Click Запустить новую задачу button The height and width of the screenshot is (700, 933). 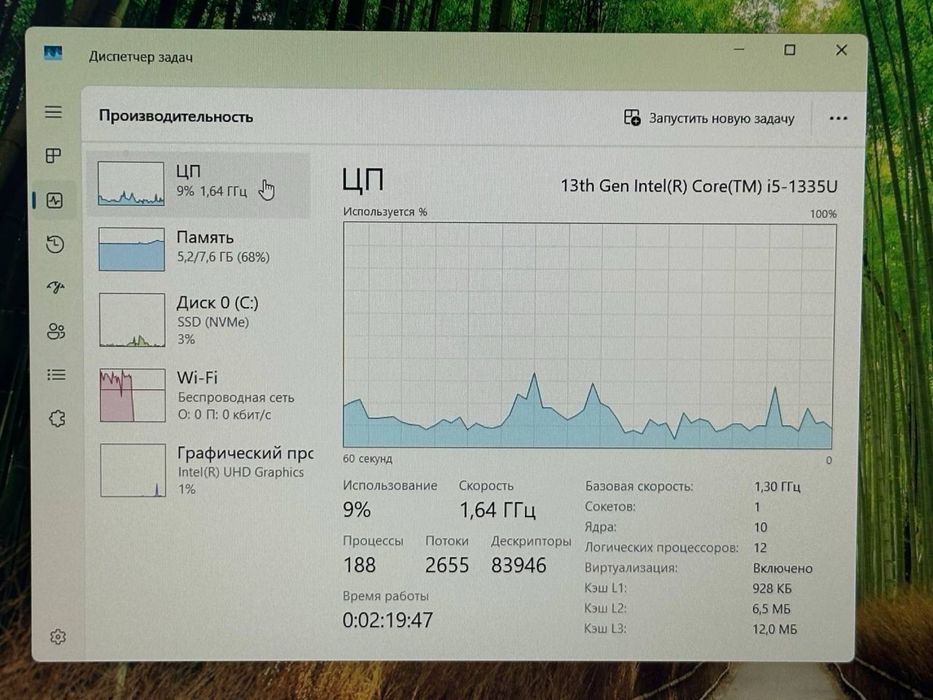pyautogui.click(x=709, y=118)
